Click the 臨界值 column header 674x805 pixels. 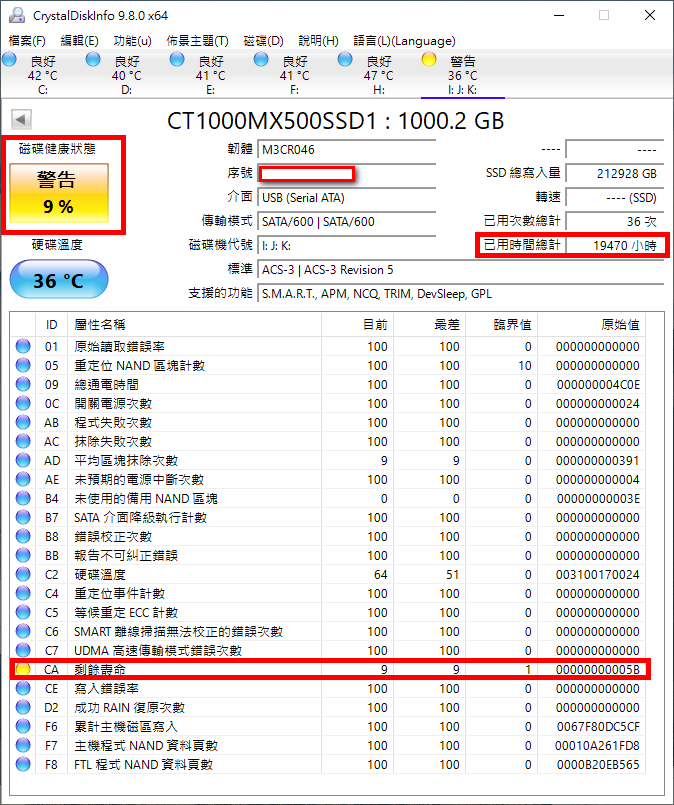pos(502,324)
